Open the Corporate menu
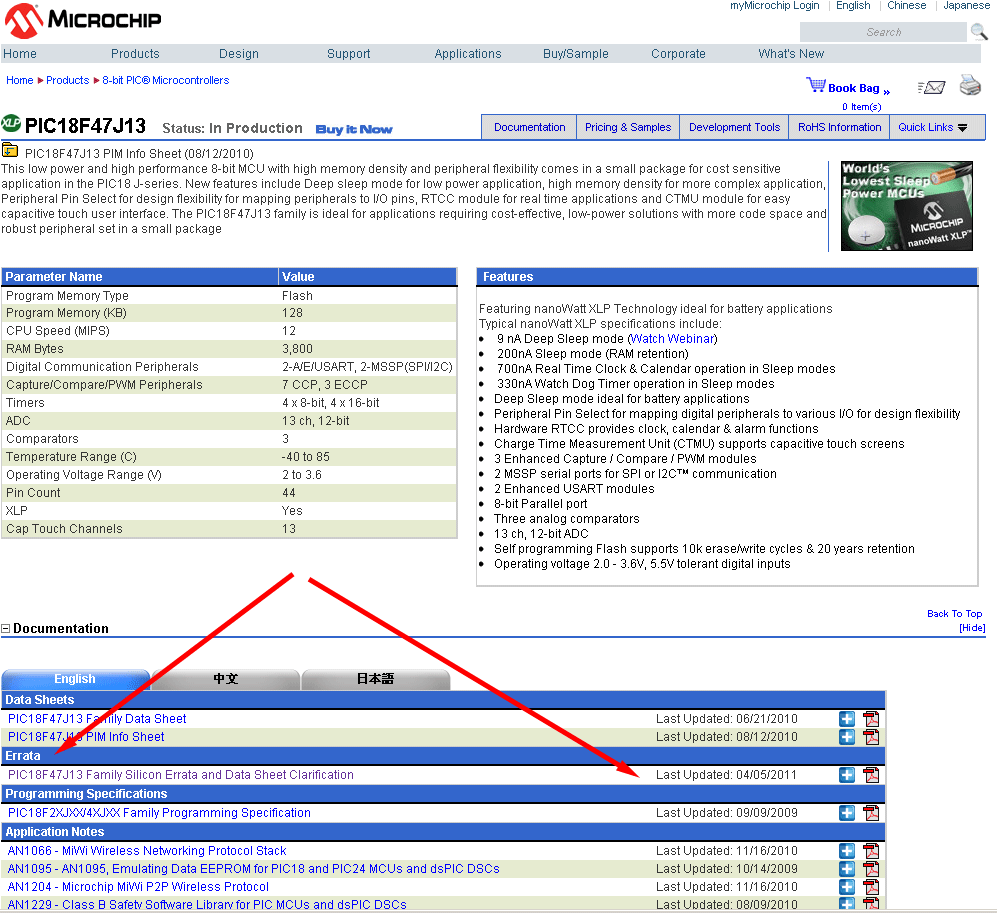 [678, 54]
